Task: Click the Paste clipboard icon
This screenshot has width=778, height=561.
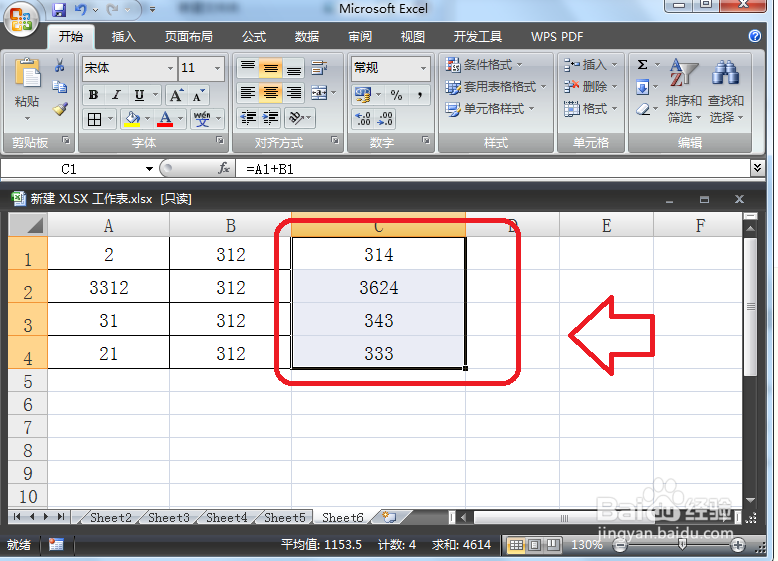Action: point(27,74)
